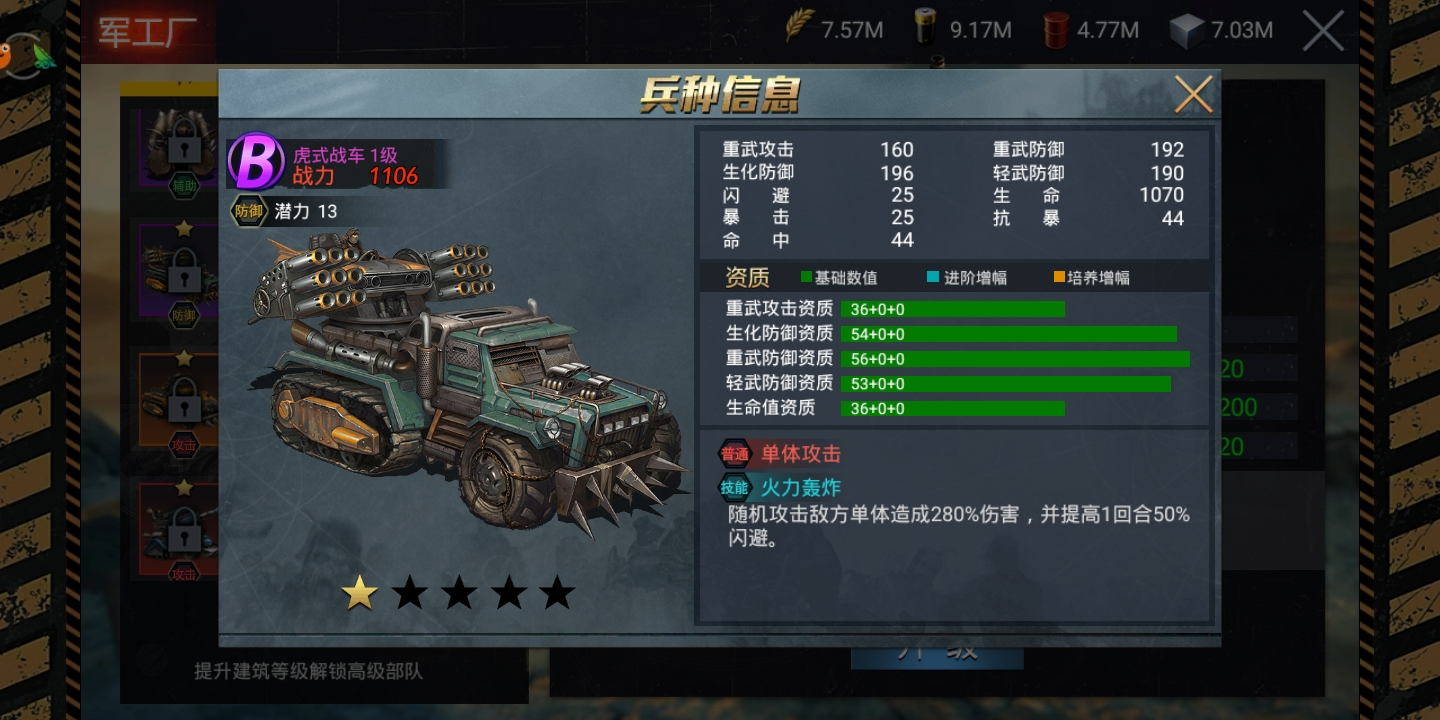
Task: Select the 单体攻击 normal attack label
Action: [x=801, y=454]
